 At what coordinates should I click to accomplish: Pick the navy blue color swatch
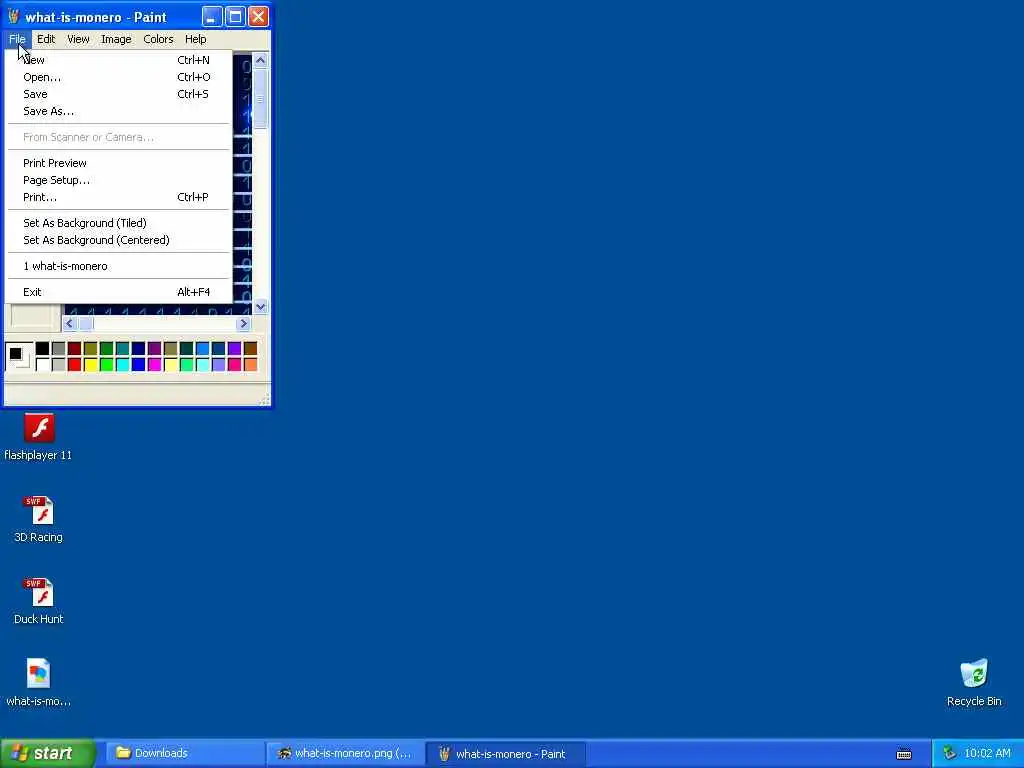[x=138, y=349]
